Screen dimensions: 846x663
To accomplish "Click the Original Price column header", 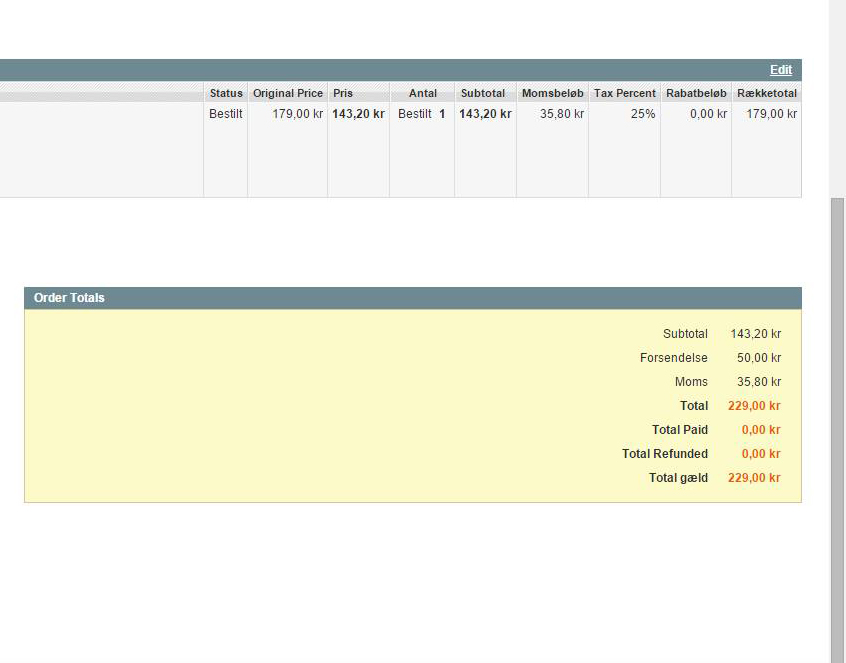I will pos(288,93).
